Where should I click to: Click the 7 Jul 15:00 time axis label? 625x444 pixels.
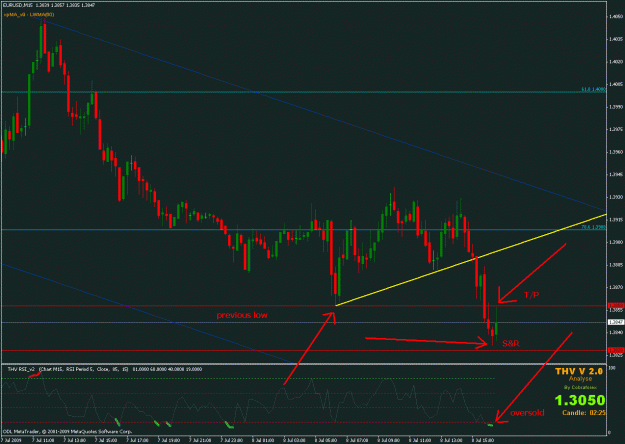pyautogui.click(x=106, y=440)
